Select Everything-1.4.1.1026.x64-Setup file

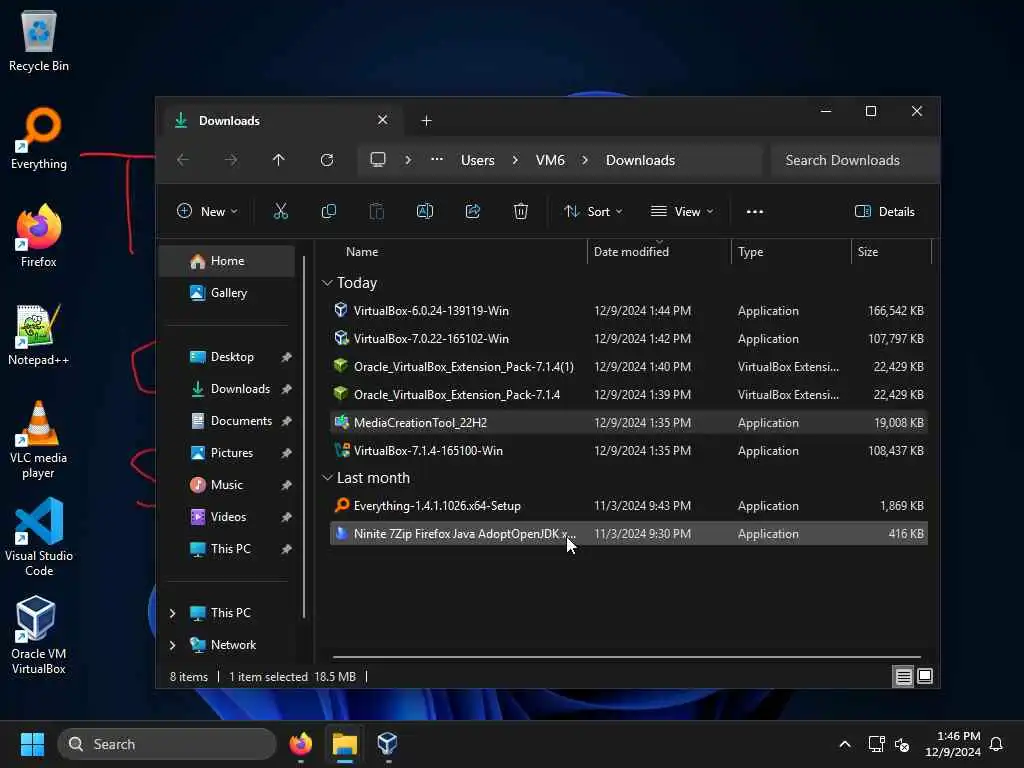pos(628,506)
